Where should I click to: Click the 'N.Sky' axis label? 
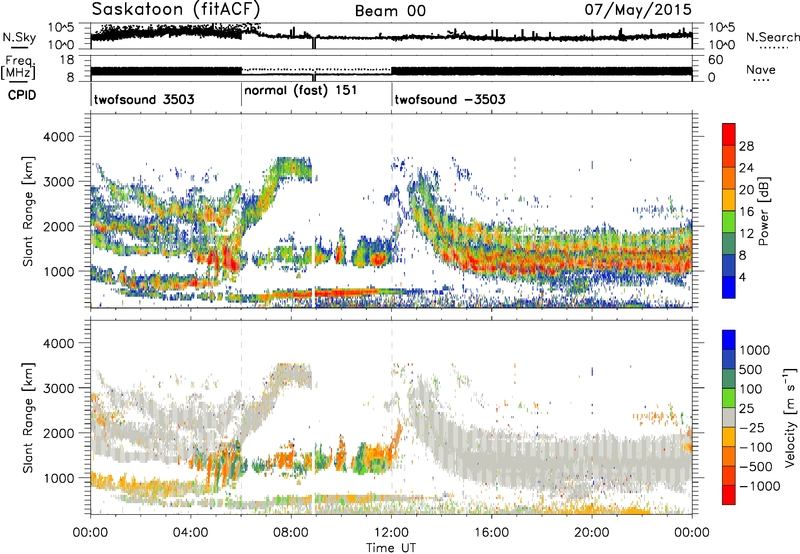[19, 37]
